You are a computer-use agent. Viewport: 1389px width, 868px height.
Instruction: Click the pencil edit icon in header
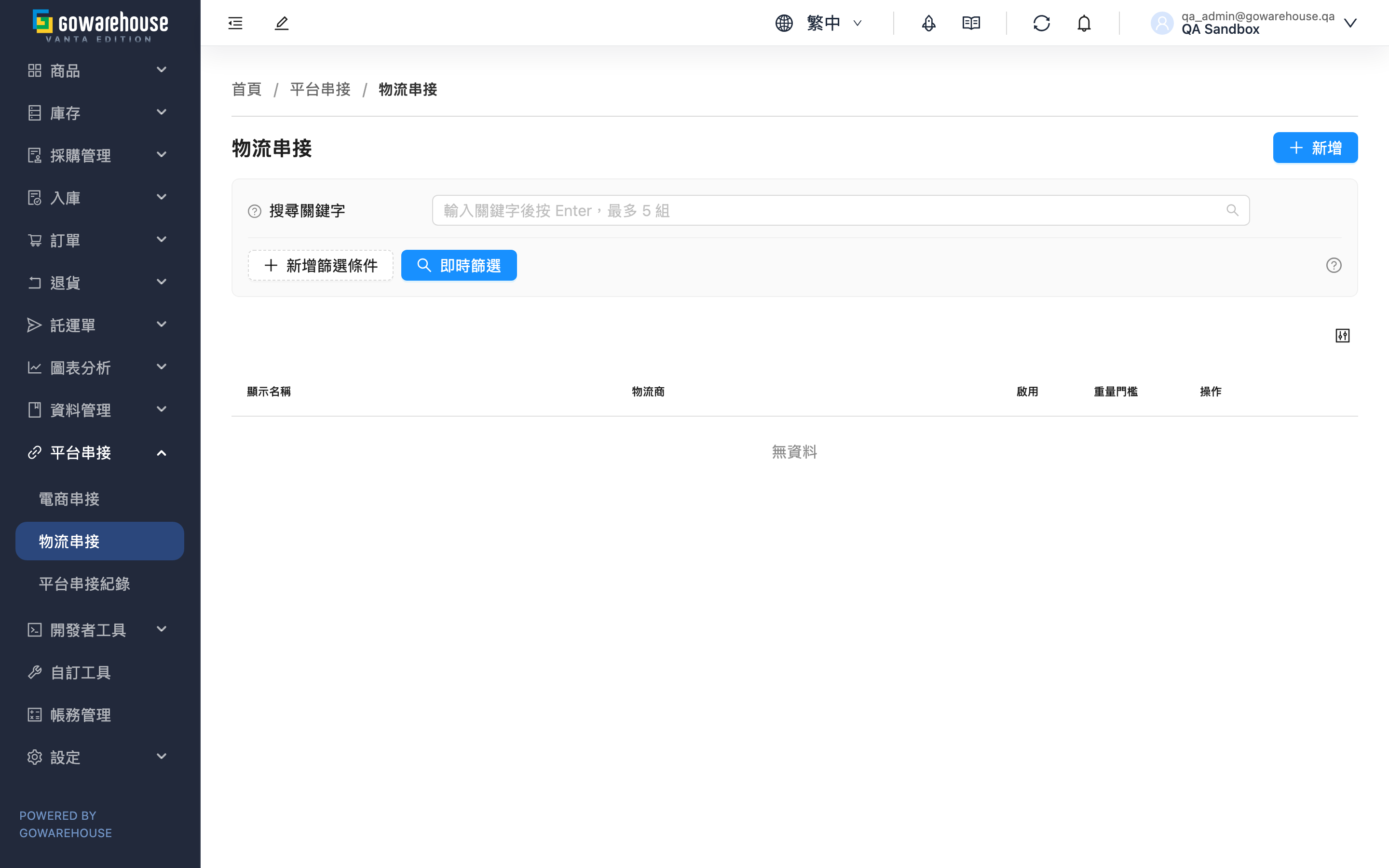pyautogui.click(x=281, y=23)
